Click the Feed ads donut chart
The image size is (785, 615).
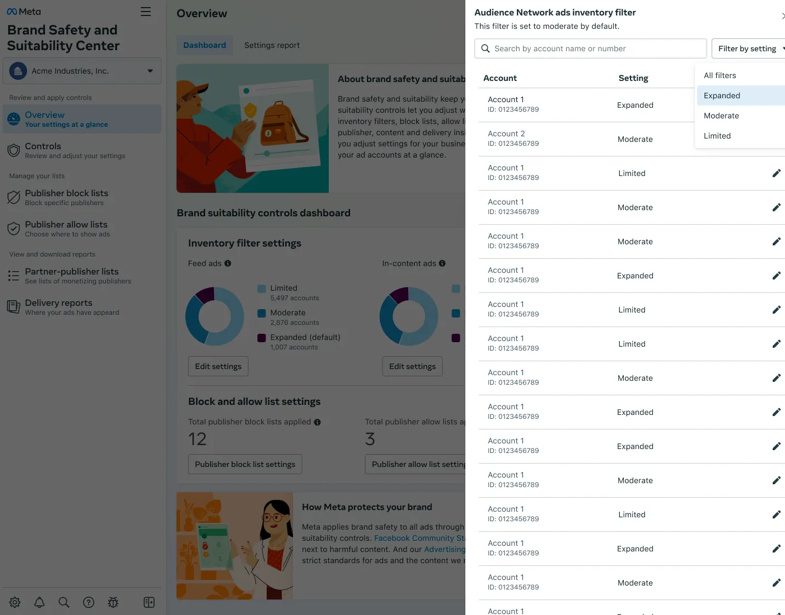tap(215, 316)
